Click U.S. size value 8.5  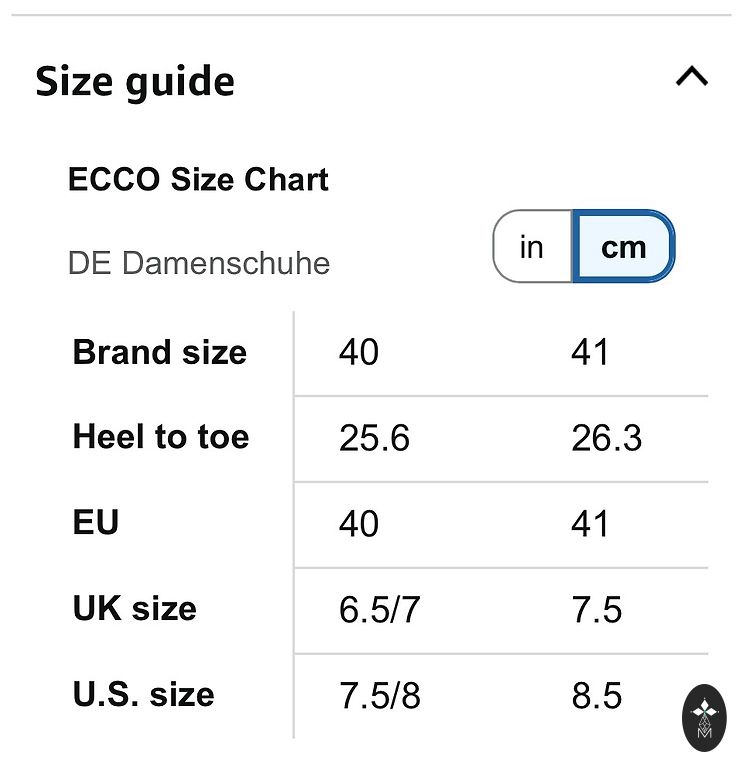(x=597, y=696)
